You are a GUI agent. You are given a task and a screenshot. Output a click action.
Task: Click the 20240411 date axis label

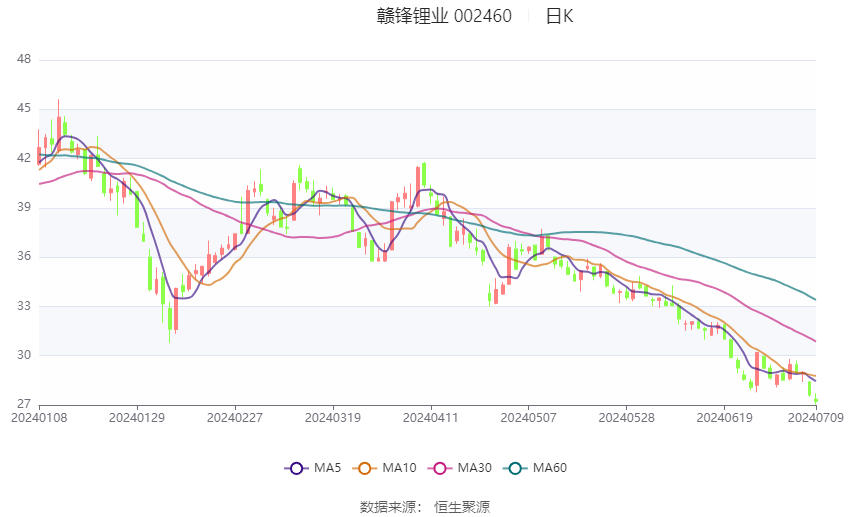(x=431, y=418)
